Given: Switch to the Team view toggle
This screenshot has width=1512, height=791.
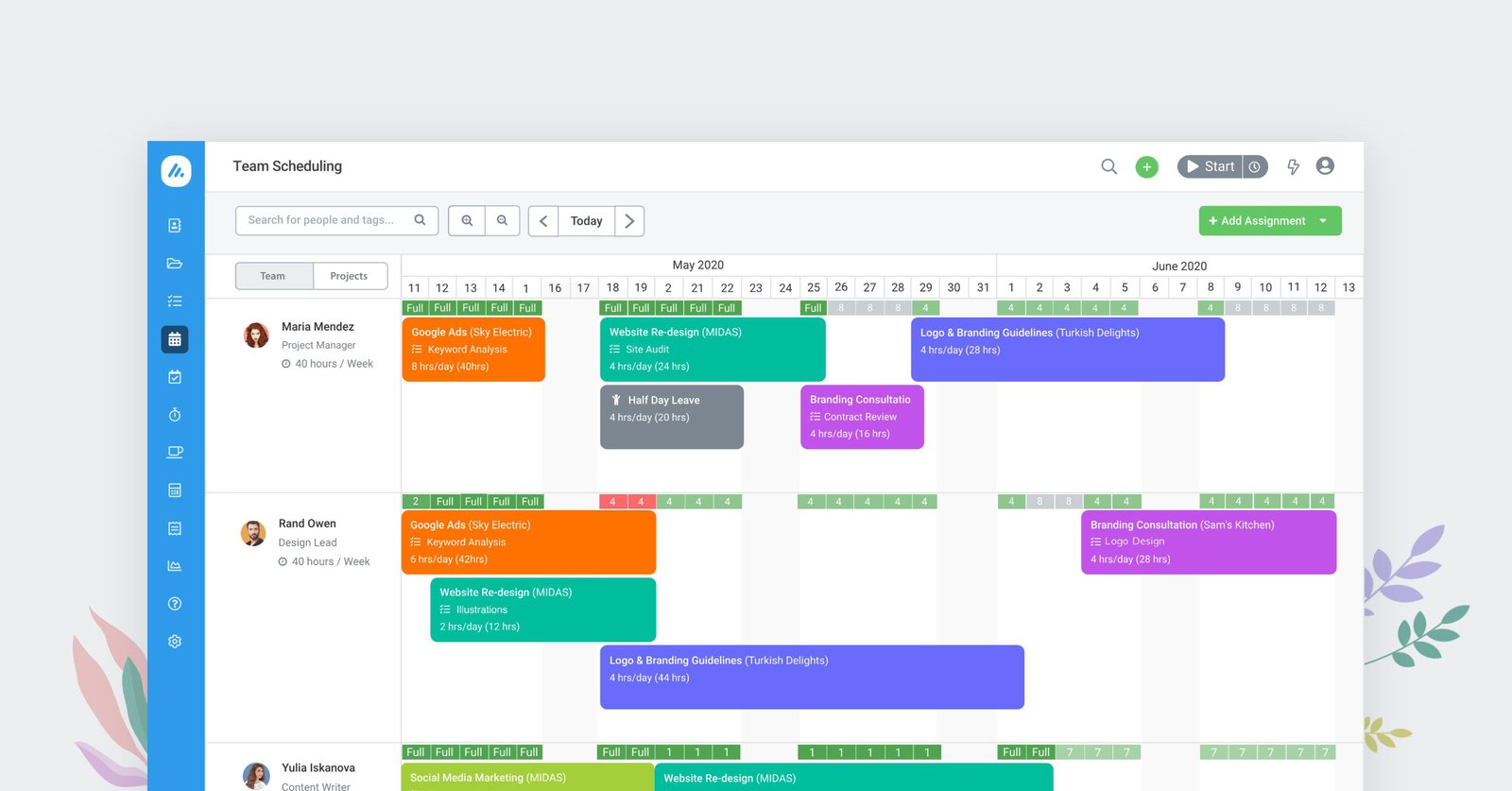Looking at the screenshot, I should click(273, 276).
